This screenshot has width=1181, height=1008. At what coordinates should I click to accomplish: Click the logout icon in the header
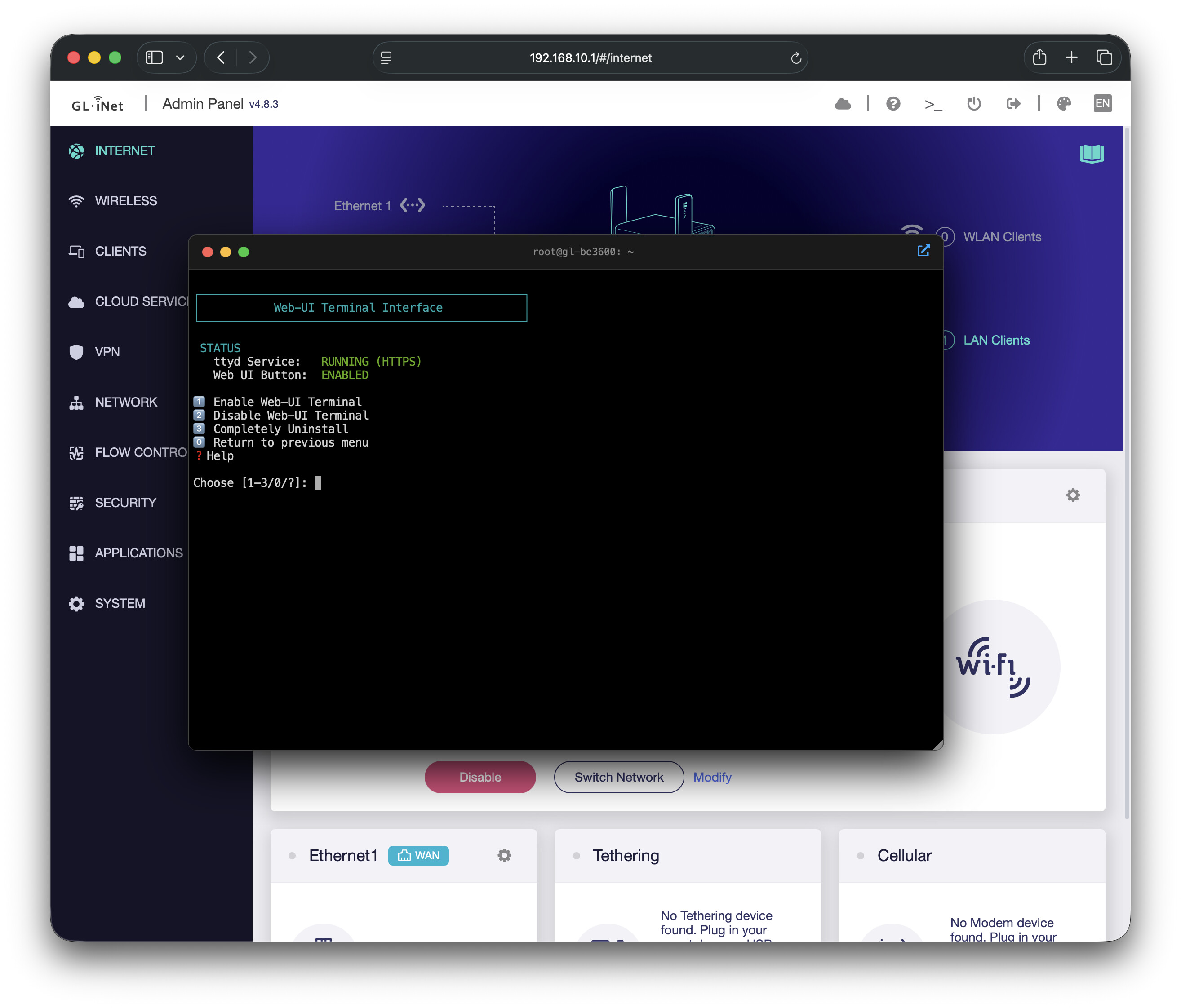1013,104
